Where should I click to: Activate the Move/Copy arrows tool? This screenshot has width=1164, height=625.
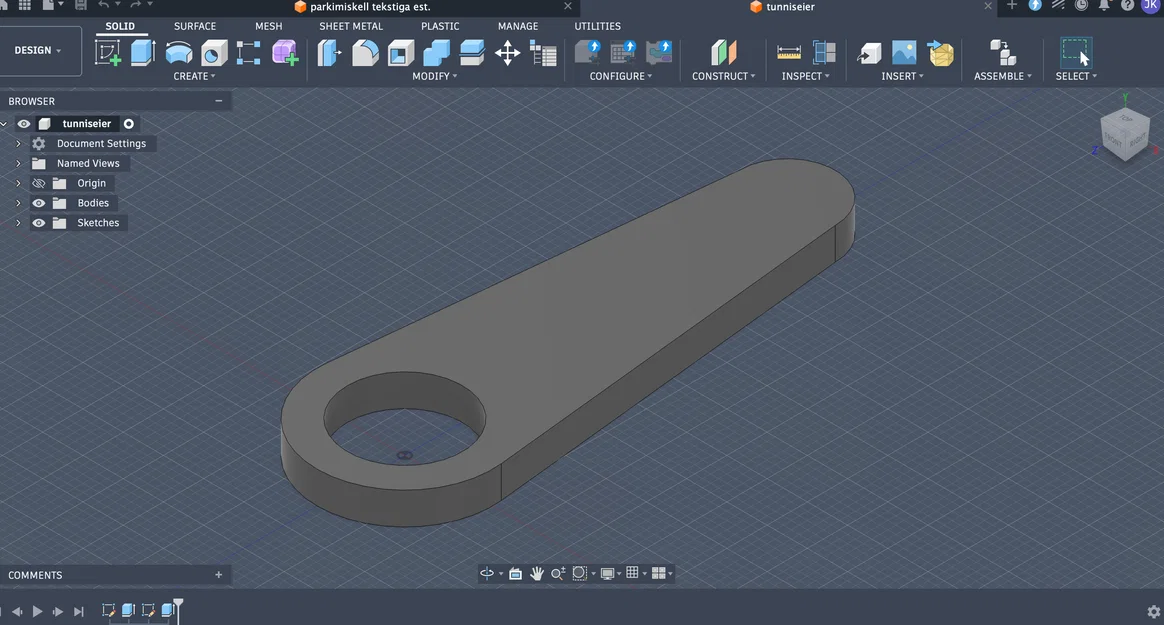coord(508,53)
